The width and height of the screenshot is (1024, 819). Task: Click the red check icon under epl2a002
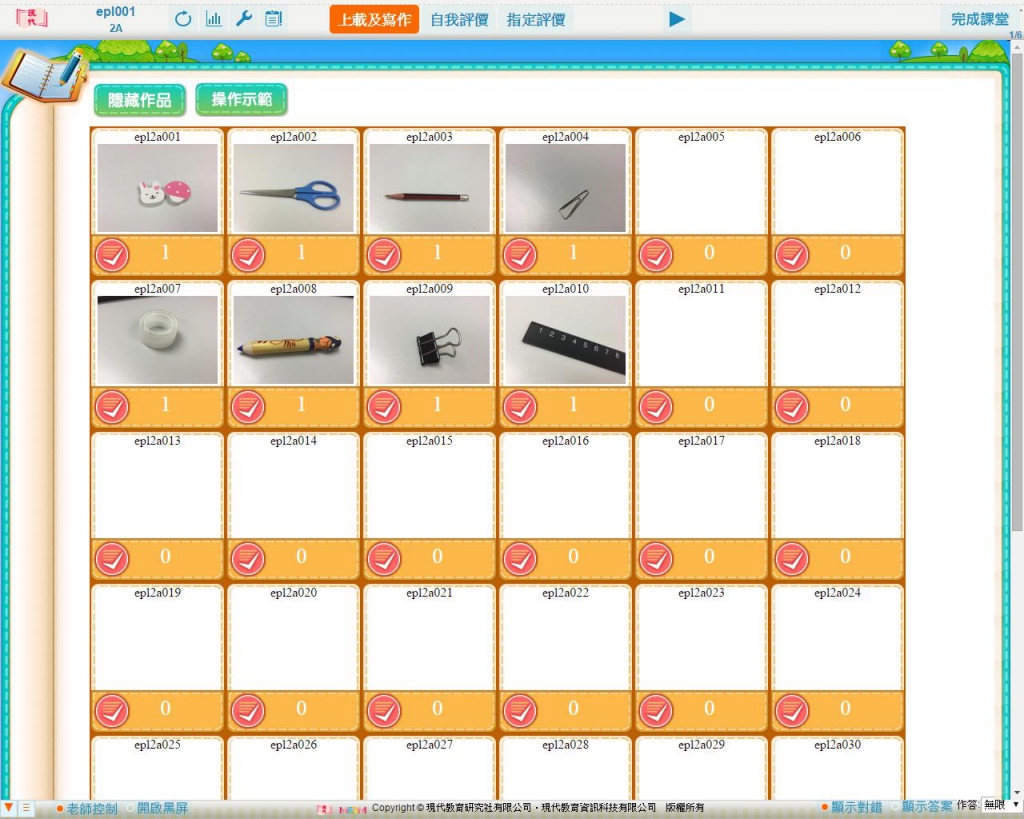248,255
